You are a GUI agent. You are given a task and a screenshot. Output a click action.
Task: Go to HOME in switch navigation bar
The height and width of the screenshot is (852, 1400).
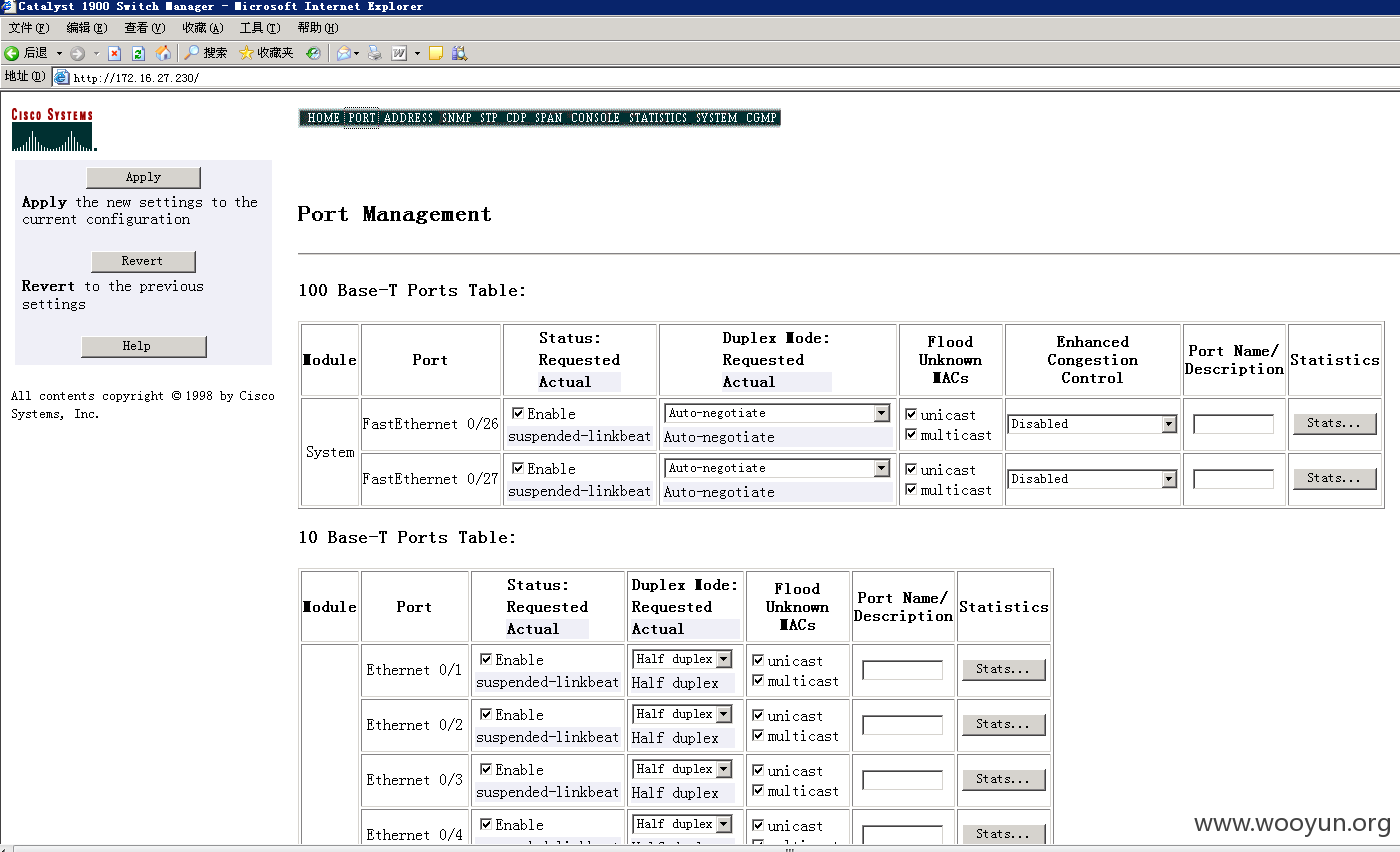pyautogui.click(x=323, y=118)
